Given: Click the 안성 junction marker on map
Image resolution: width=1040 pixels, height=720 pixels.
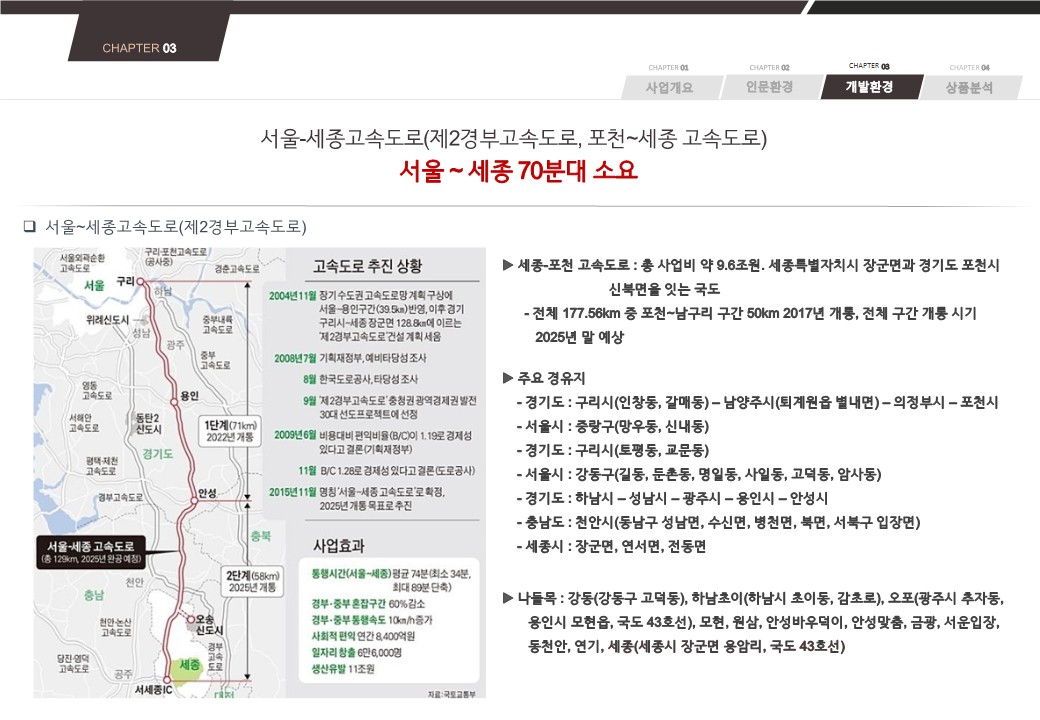Looking at the screenshot, I should [194, 501].
